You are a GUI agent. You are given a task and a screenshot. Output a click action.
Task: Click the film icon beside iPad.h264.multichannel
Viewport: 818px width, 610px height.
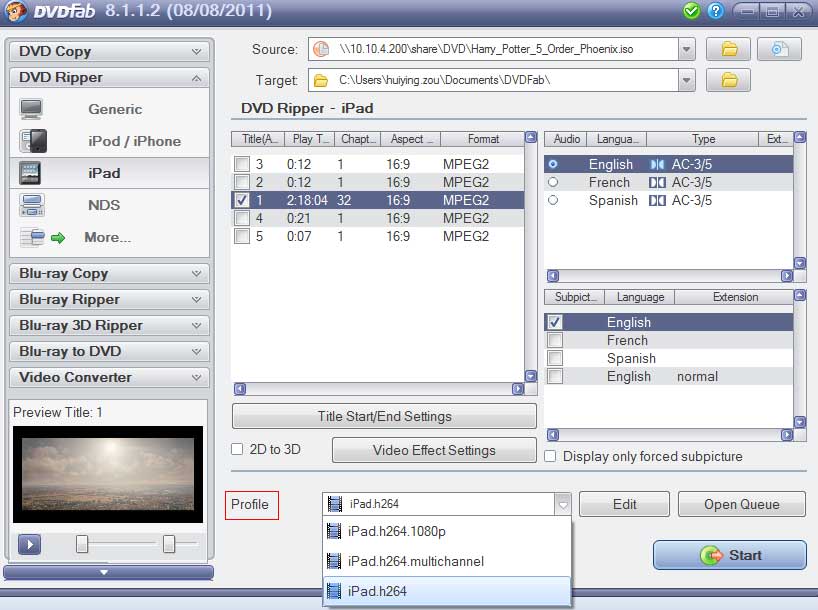pos(334,561)
